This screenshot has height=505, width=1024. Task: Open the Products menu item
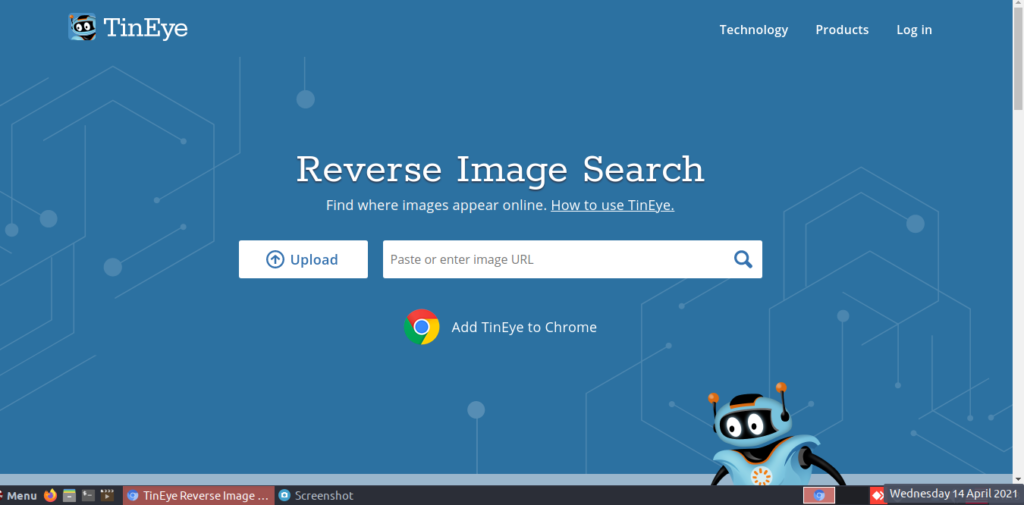tap(842, 29)
